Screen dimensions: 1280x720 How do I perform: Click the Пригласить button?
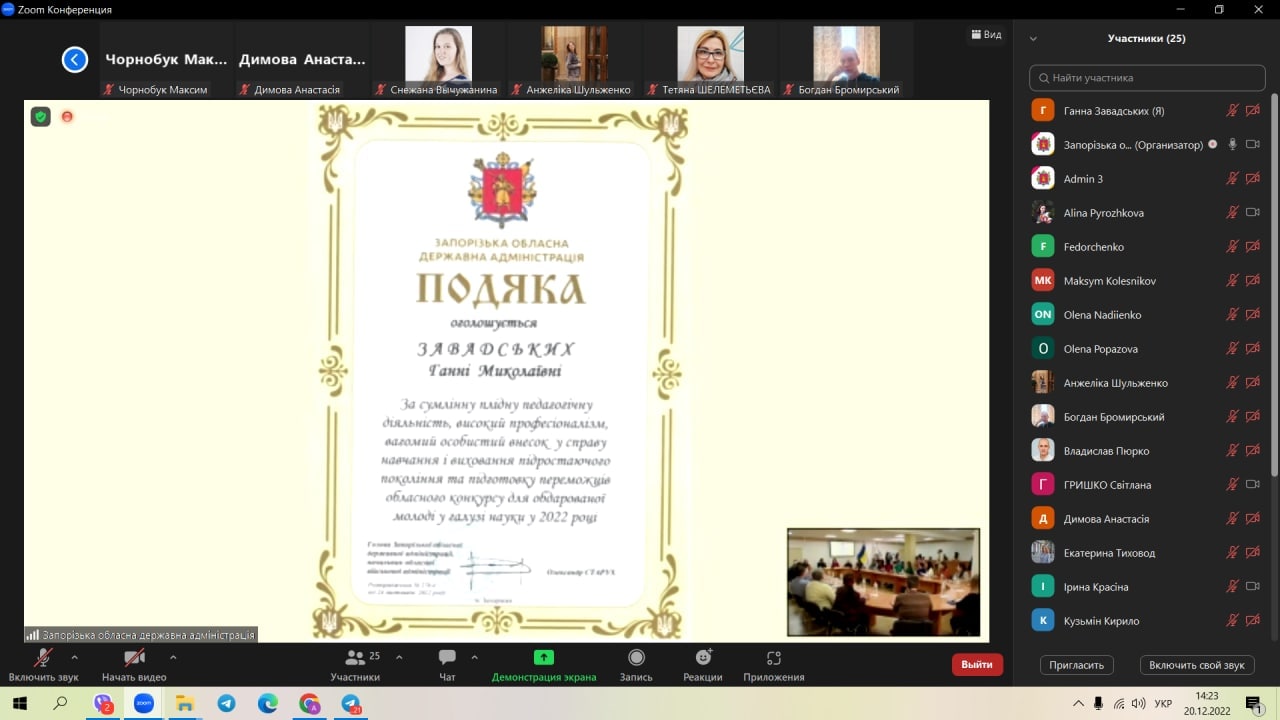tap(1076, 664)
